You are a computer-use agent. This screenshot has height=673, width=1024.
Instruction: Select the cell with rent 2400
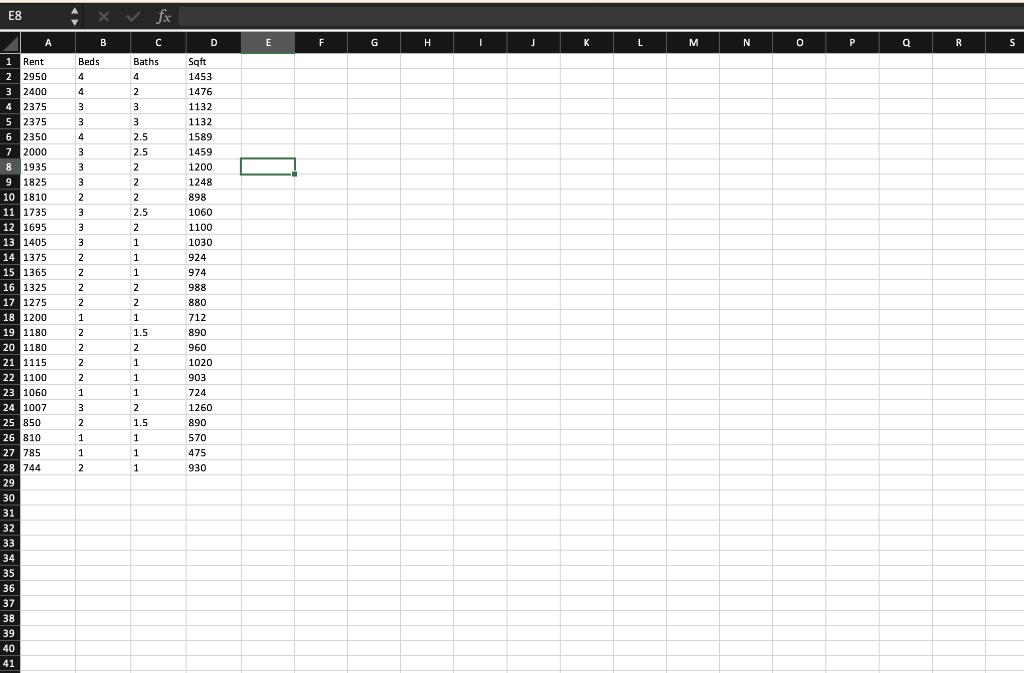[48, 91]
